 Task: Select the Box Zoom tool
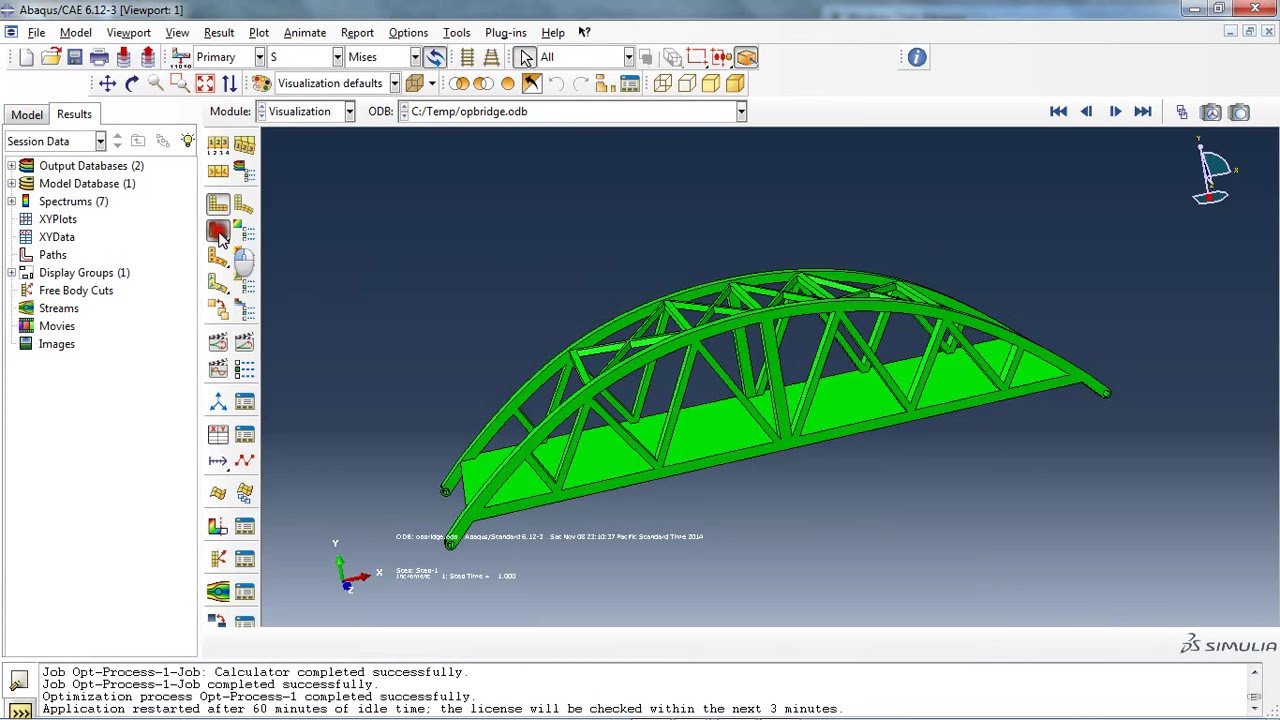(180, 84)
